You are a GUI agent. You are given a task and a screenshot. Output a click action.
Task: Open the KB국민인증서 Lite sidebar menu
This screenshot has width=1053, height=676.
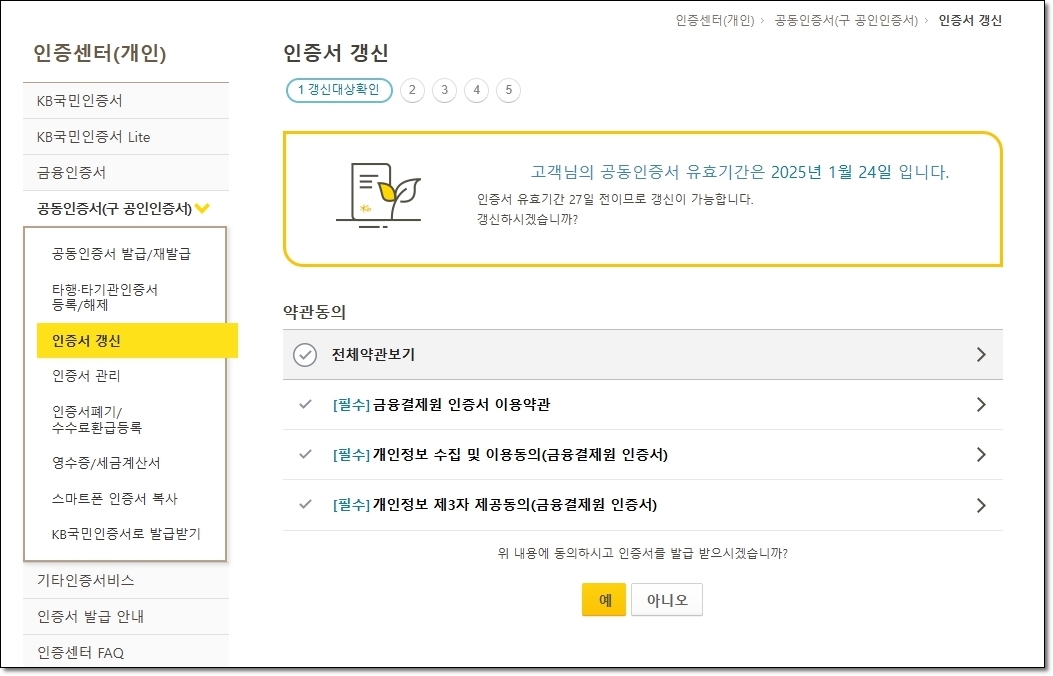coord(126,137)
